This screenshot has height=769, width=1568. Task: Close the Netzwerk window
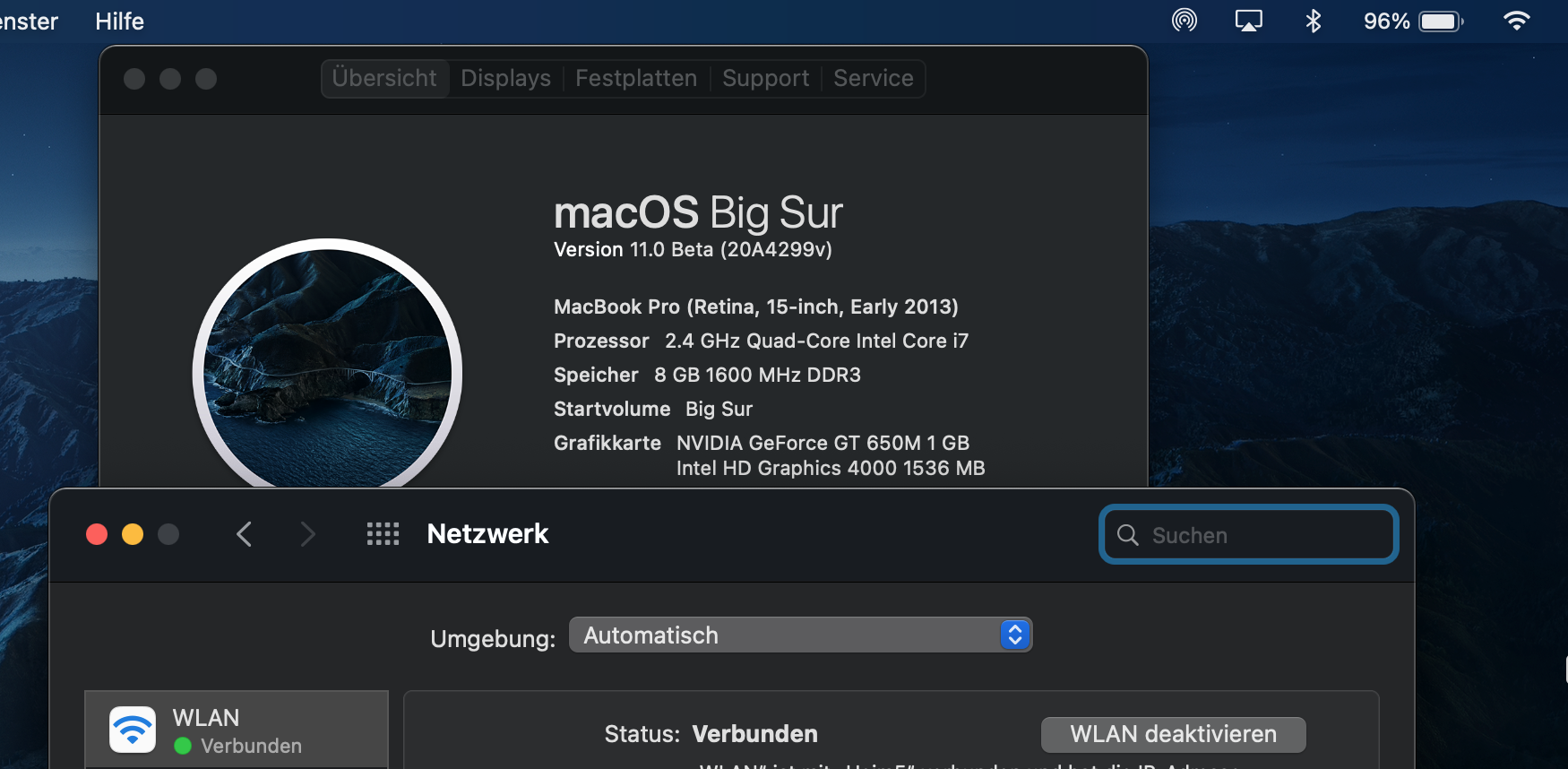point(97,534)
